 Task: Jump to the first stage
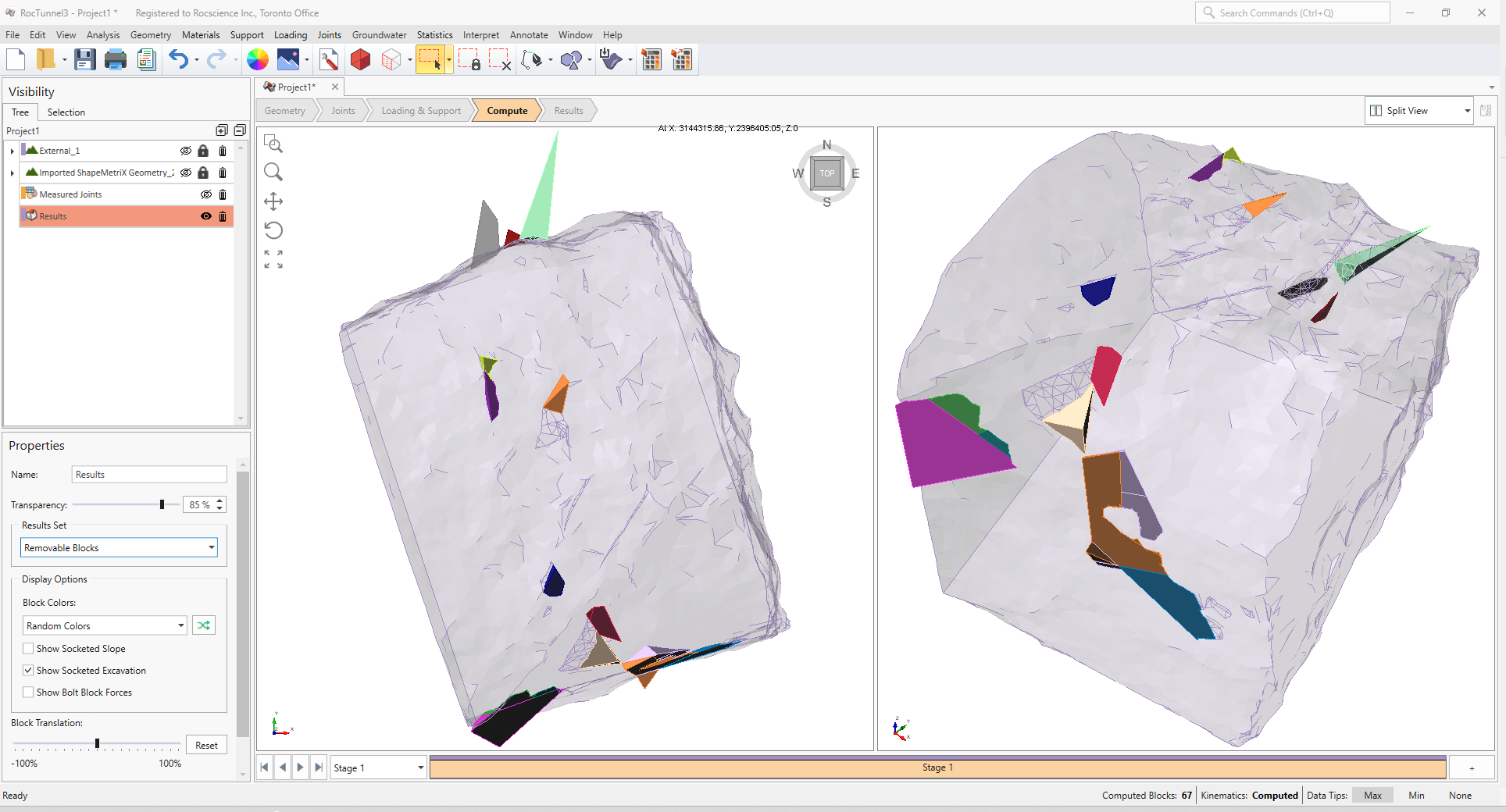coord(265,767)
